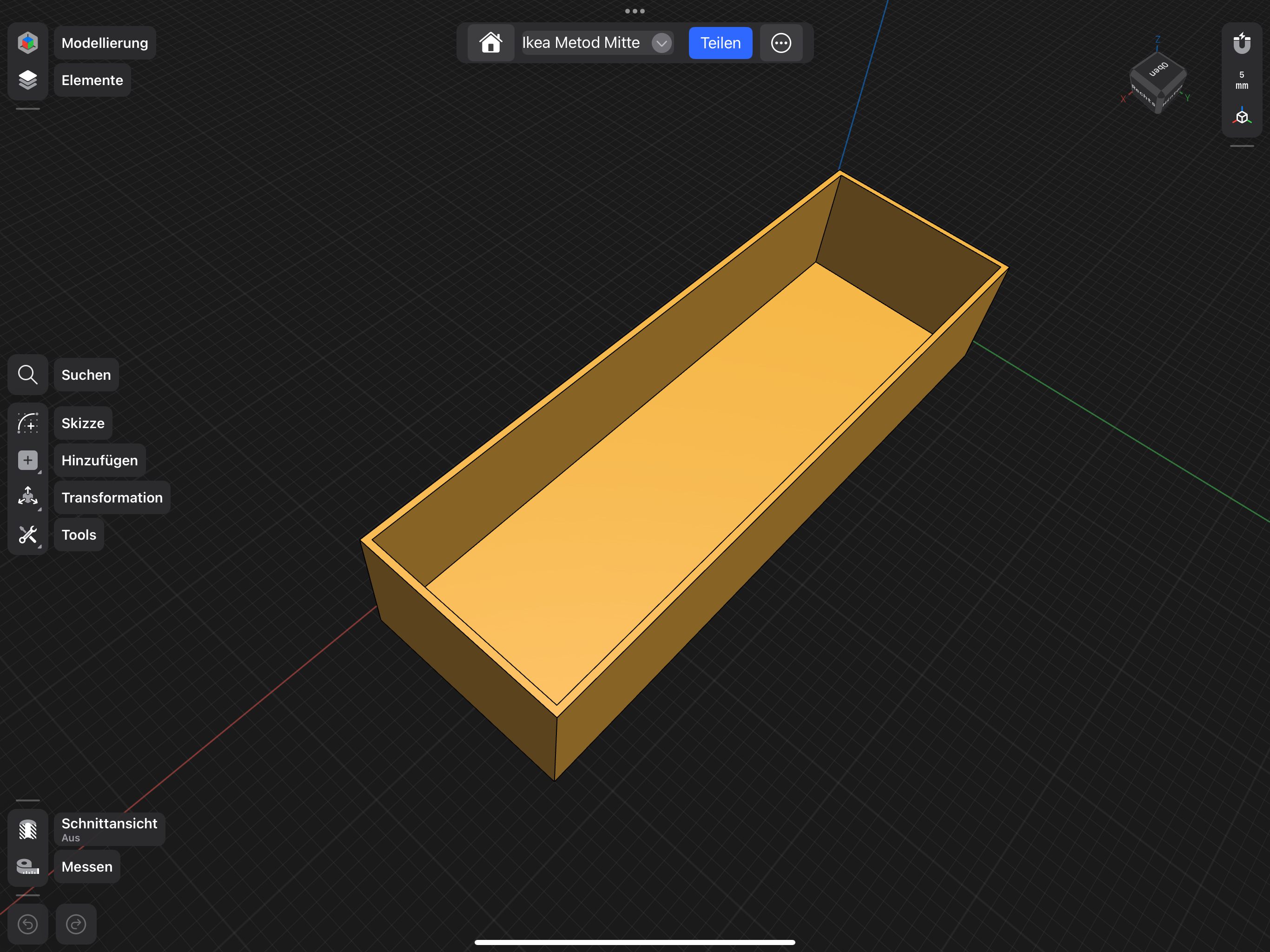Tap the three dots multitasking indicator

tap(635, 11)
